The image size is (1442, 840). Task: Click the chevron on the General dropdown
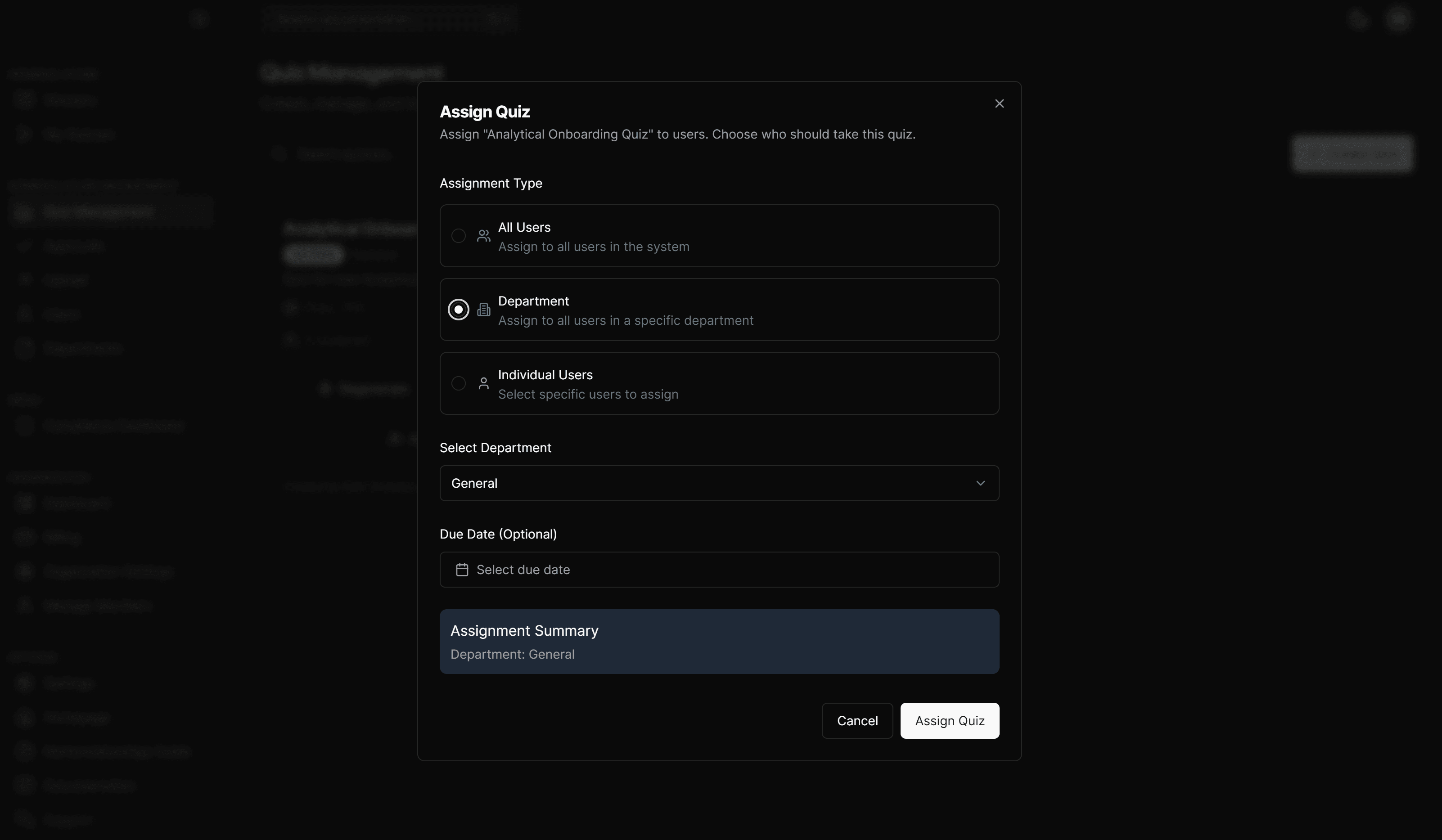(980, 483)
